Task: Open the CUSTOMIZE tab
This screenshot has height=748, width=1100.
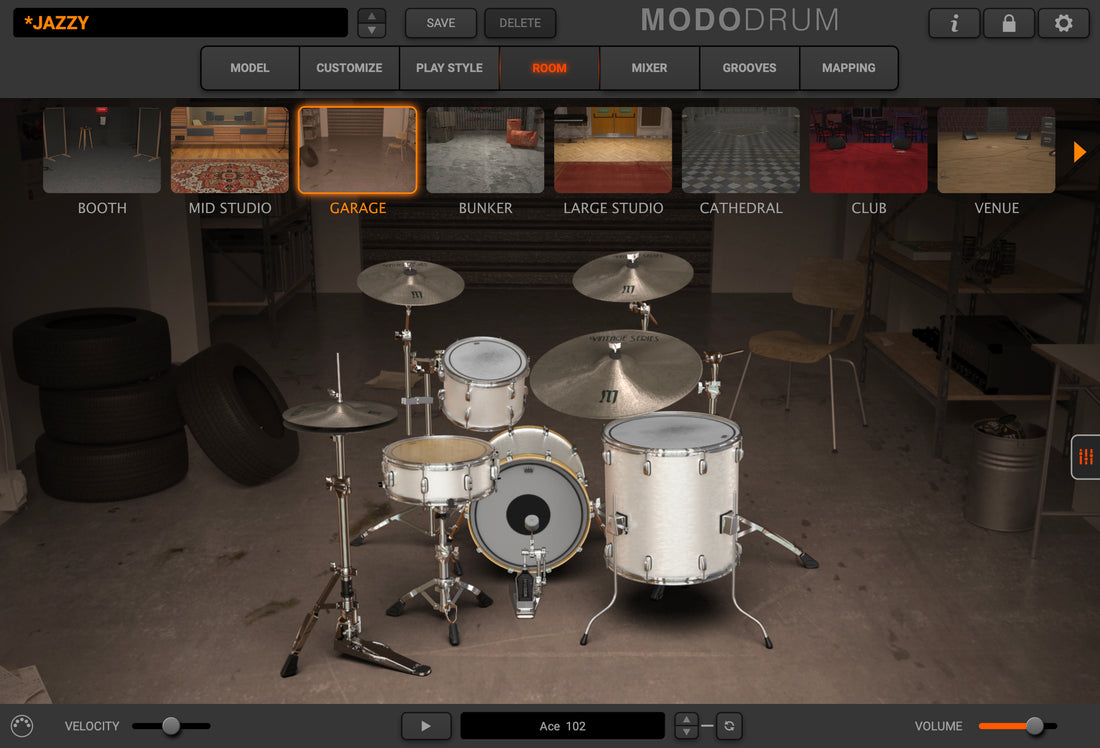Action: pyautogui.click(x=349, y=68)
